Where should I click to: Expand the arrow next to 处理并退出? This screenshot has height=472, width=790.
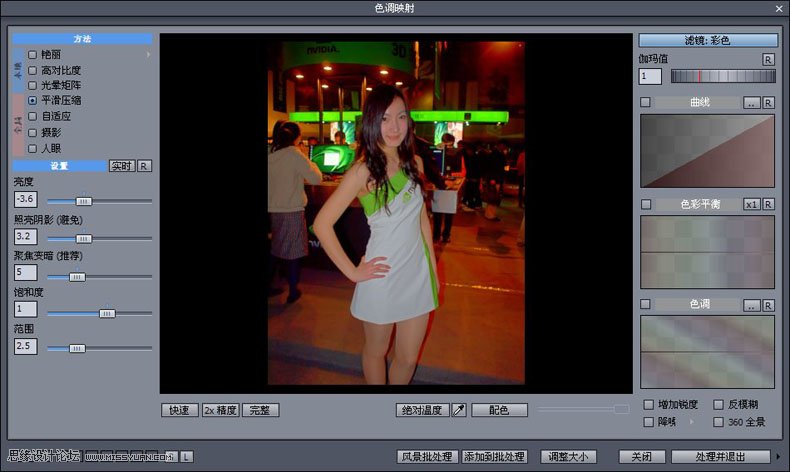(778, 457)
